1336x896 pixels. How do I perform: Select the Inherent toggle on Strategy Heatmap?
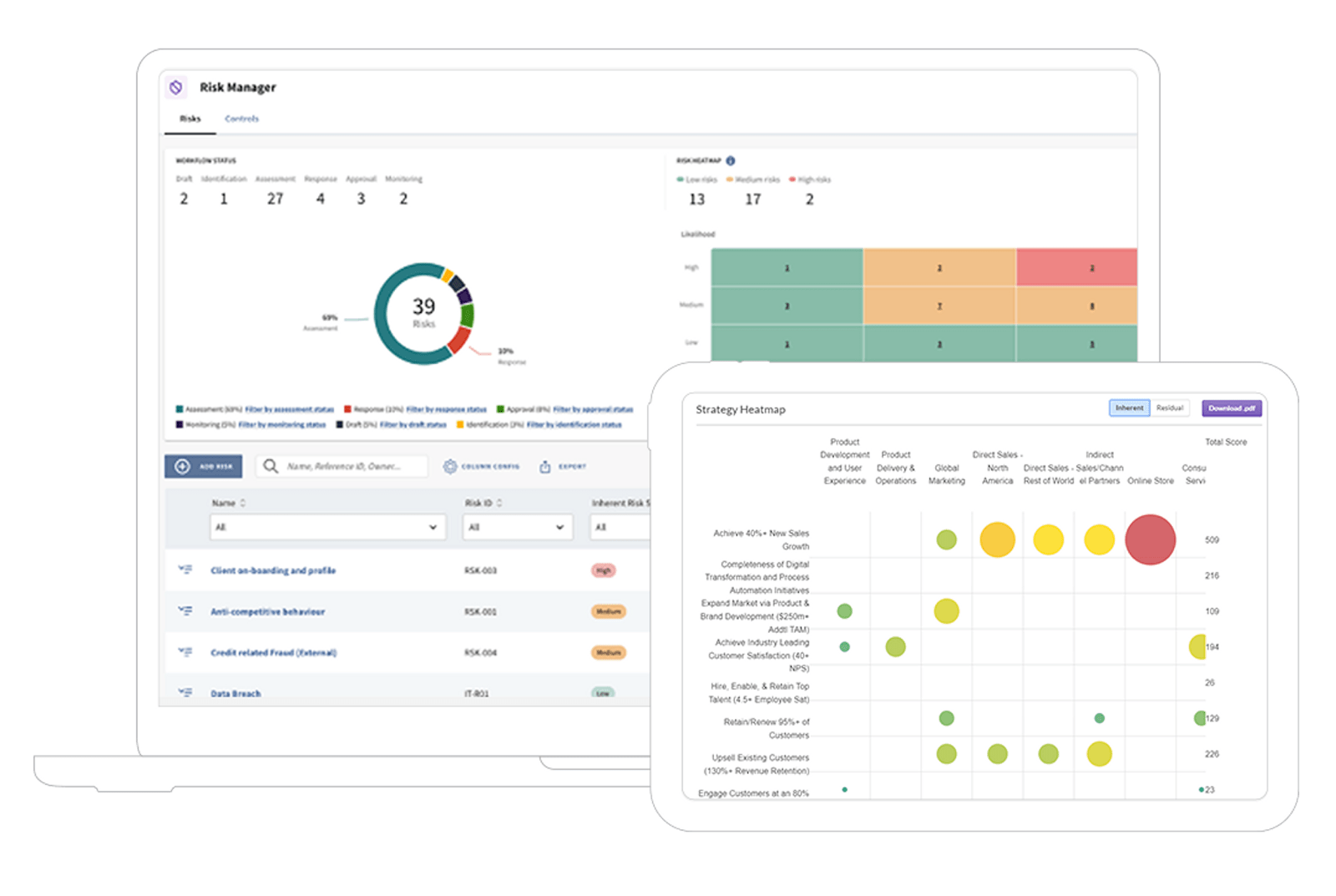1129,408
